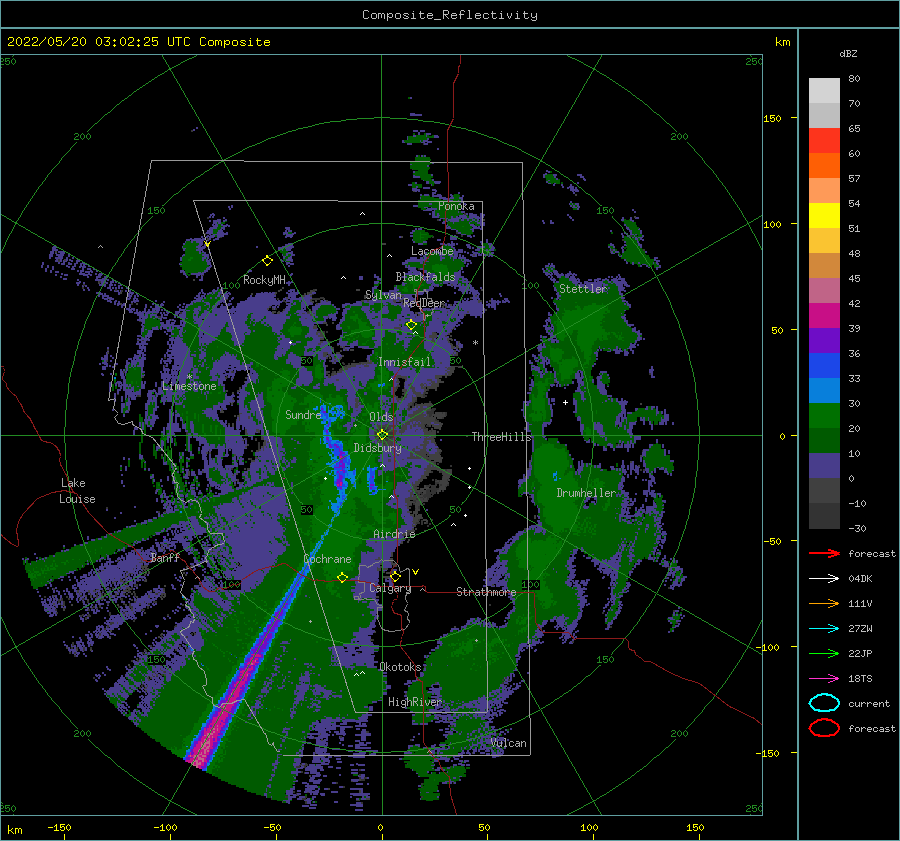
Task: Click the Sundre city label
Action: [x=303, y=415]
